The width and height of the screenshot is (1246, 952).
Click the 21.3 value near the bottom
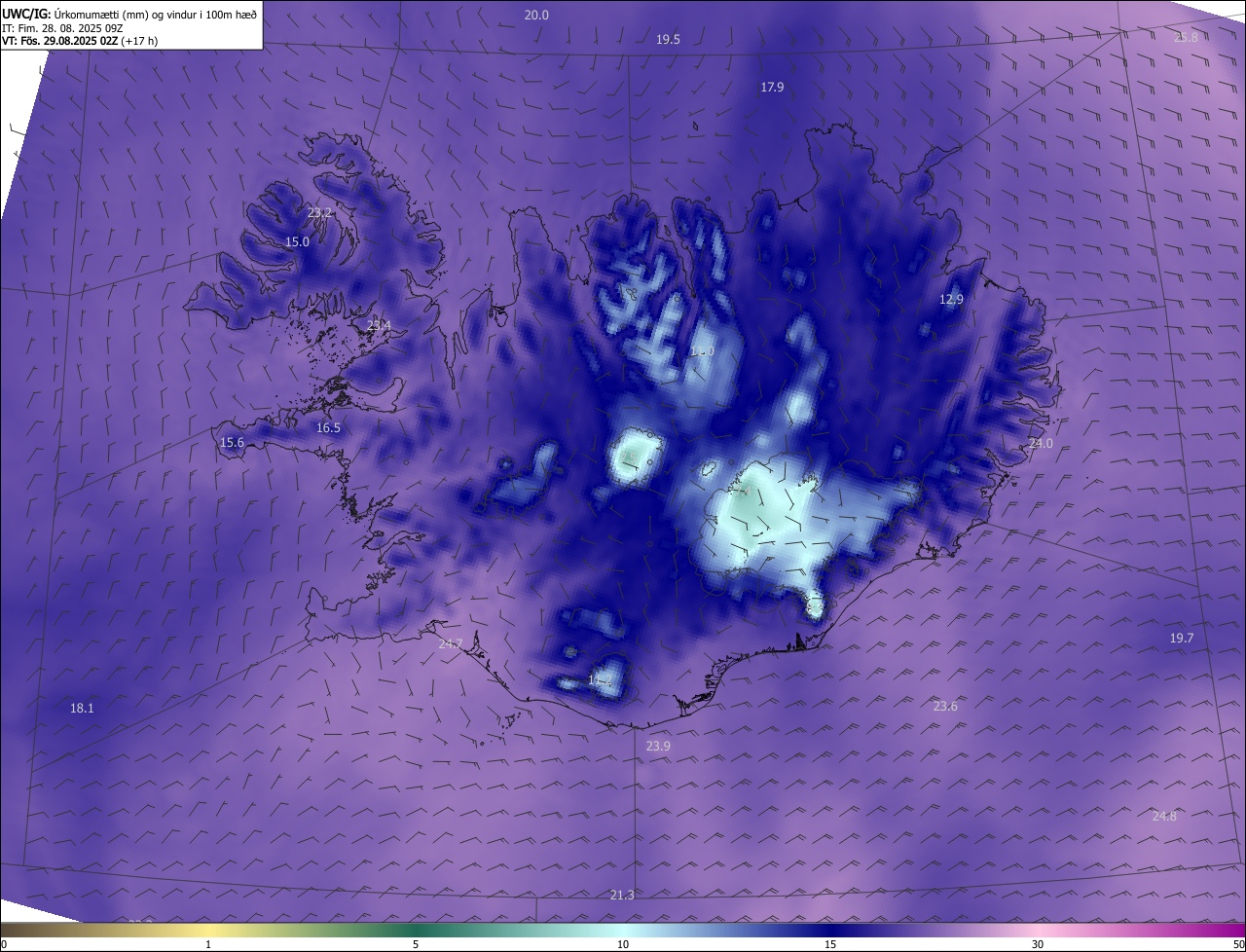(x=622, y=895)
